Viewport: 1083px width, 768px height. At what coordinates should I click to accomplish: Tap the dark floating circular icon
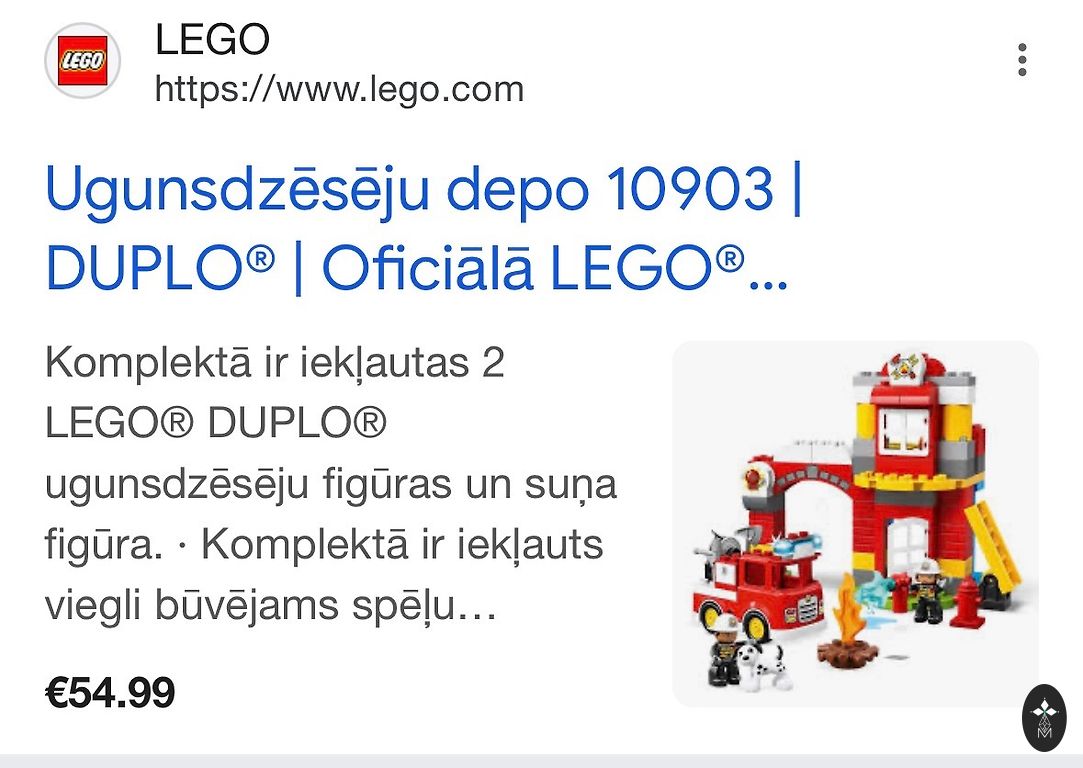(x=1044, y=718)
